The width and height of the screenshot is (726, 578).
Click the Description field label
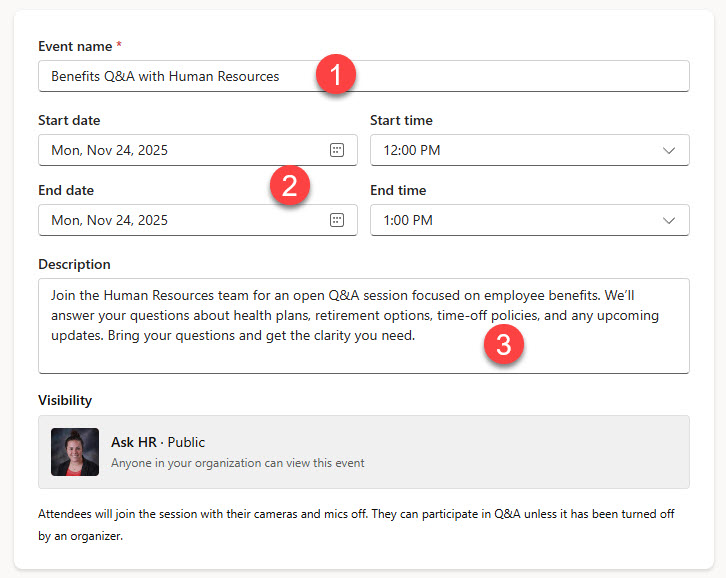tap(74, 264)
